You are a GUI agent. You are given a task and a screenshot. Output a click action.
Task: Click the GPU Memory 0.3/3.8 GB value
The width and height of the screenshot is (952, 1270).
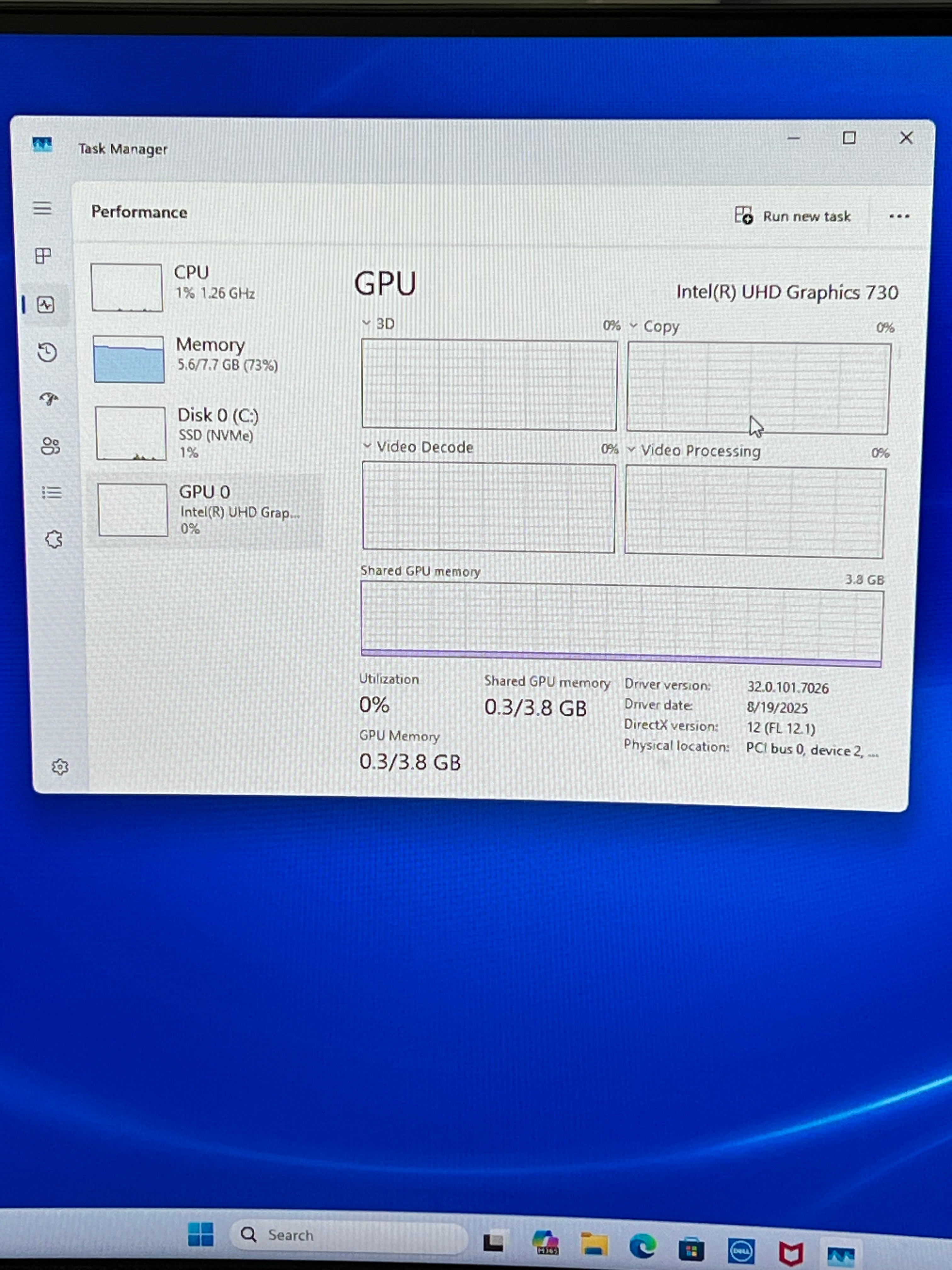[x=410, y=762]
